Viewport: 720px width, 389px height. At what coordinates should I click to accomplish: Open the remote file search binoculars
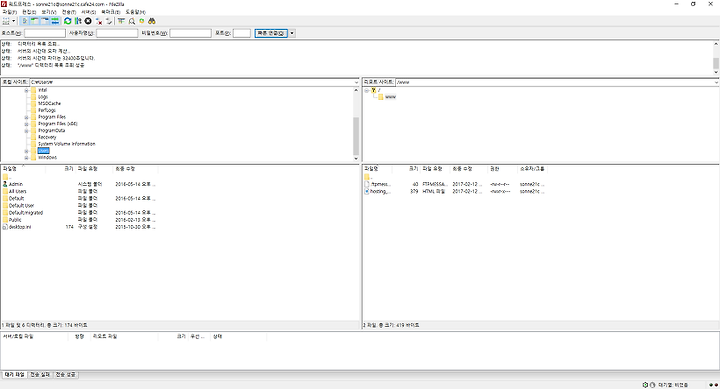152,21
